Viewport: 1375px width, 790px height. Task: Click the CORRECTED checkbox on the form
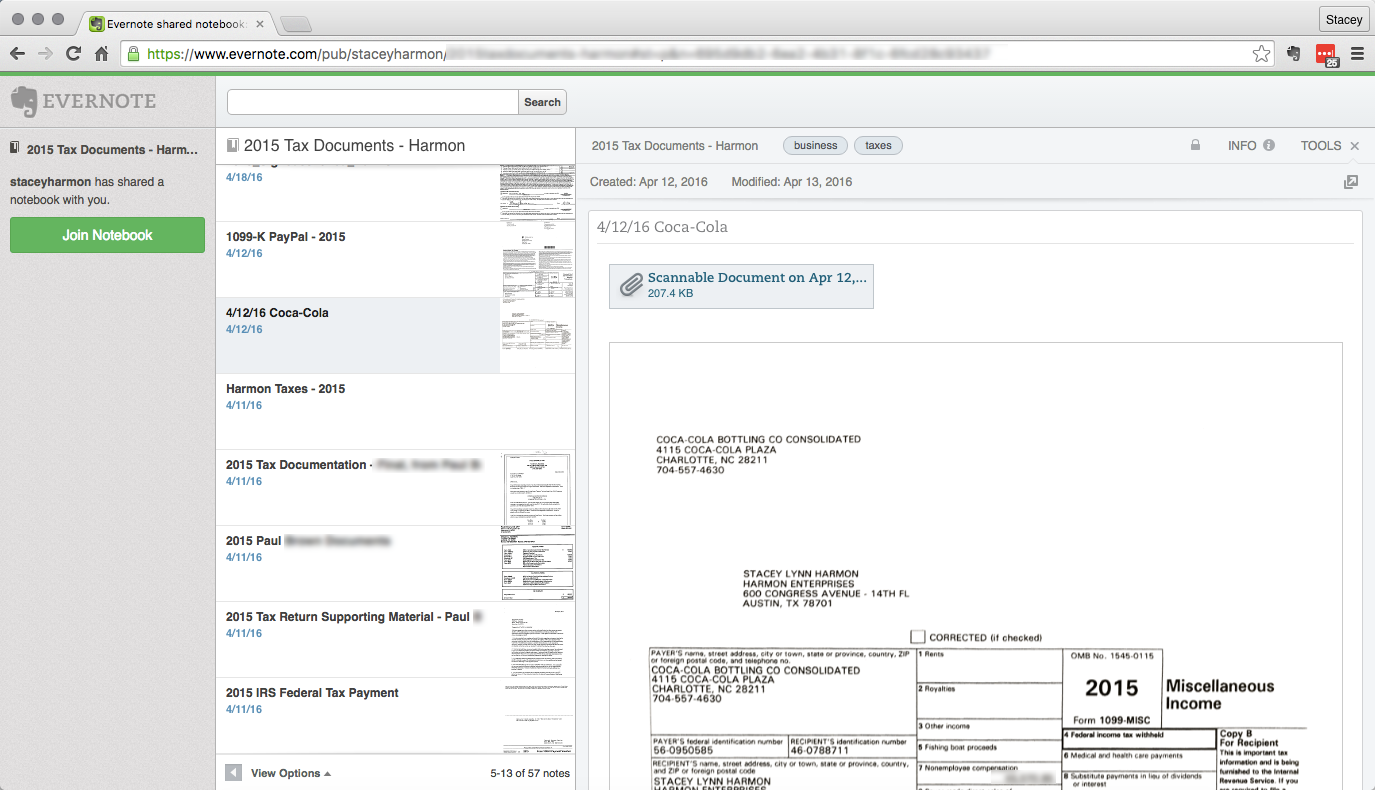pos(918,637)
